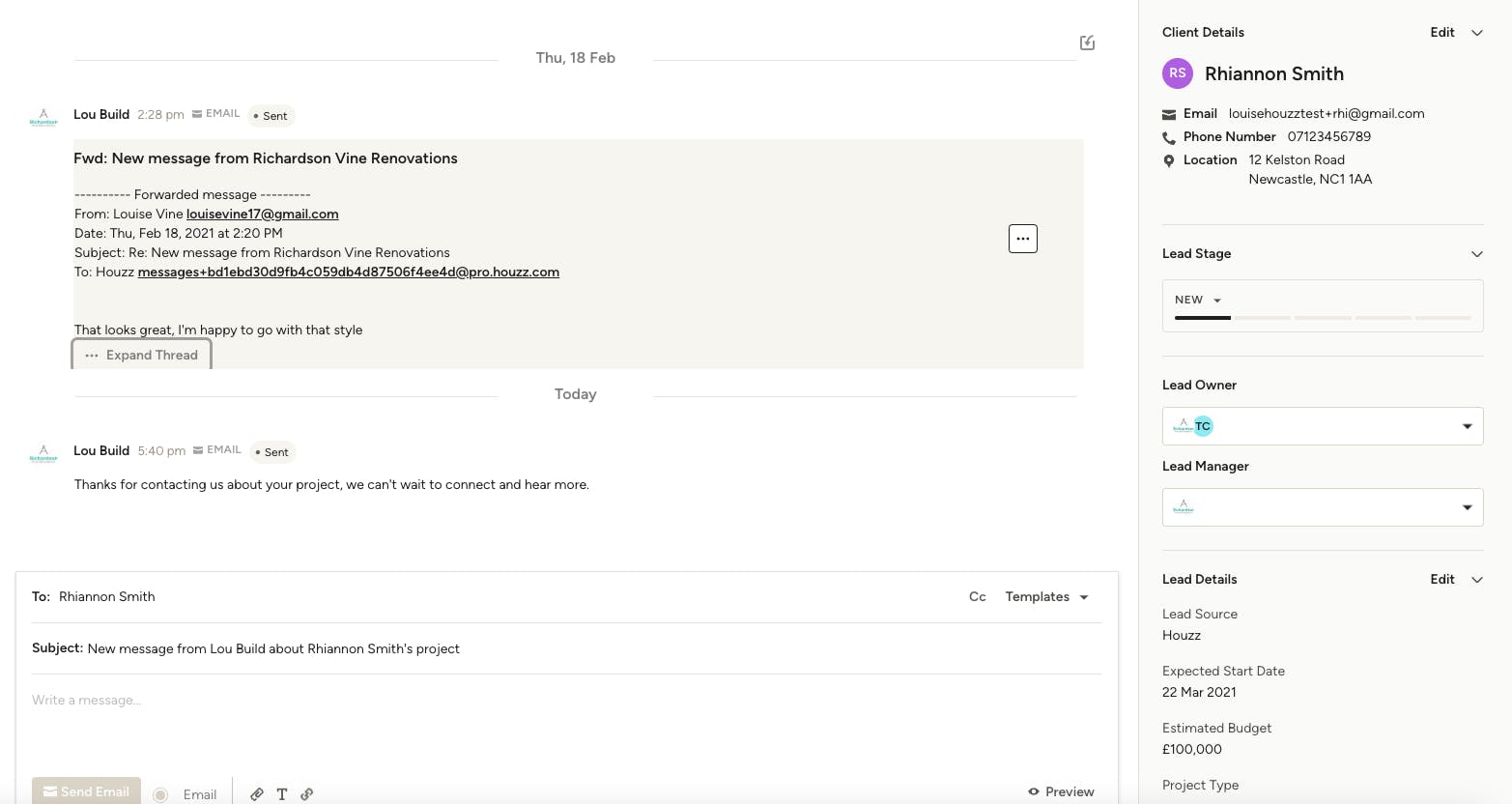
Task: Collapse the Lead Stage section
Action: pyautogui.click(x=1476, y=254)
